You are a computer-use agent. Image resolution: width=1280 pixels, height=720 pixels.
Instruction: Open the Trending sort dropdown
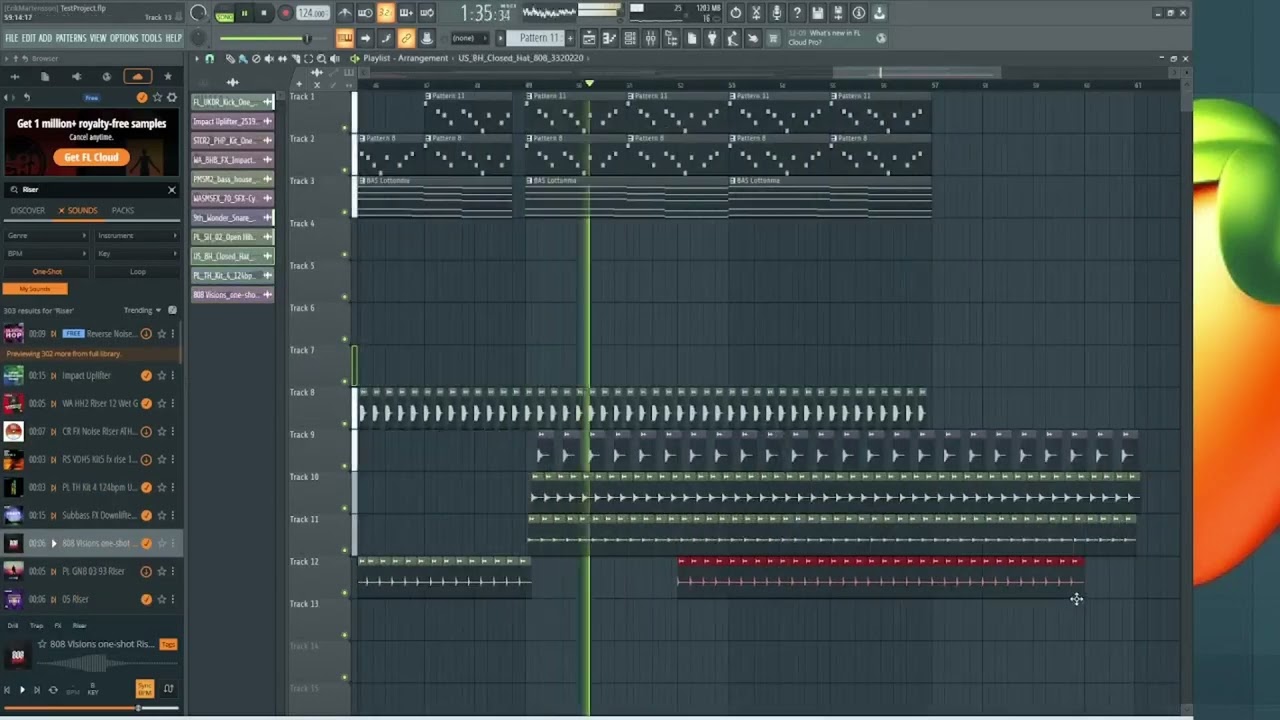[142, 310]
